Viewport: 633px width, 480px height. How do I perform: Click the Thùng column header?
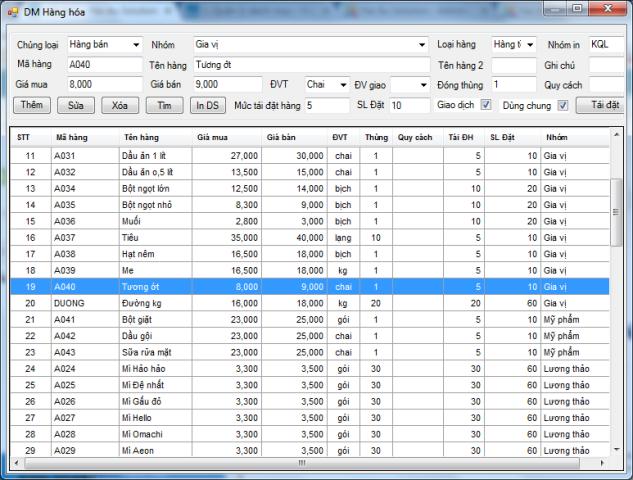(x=376, y=138)
